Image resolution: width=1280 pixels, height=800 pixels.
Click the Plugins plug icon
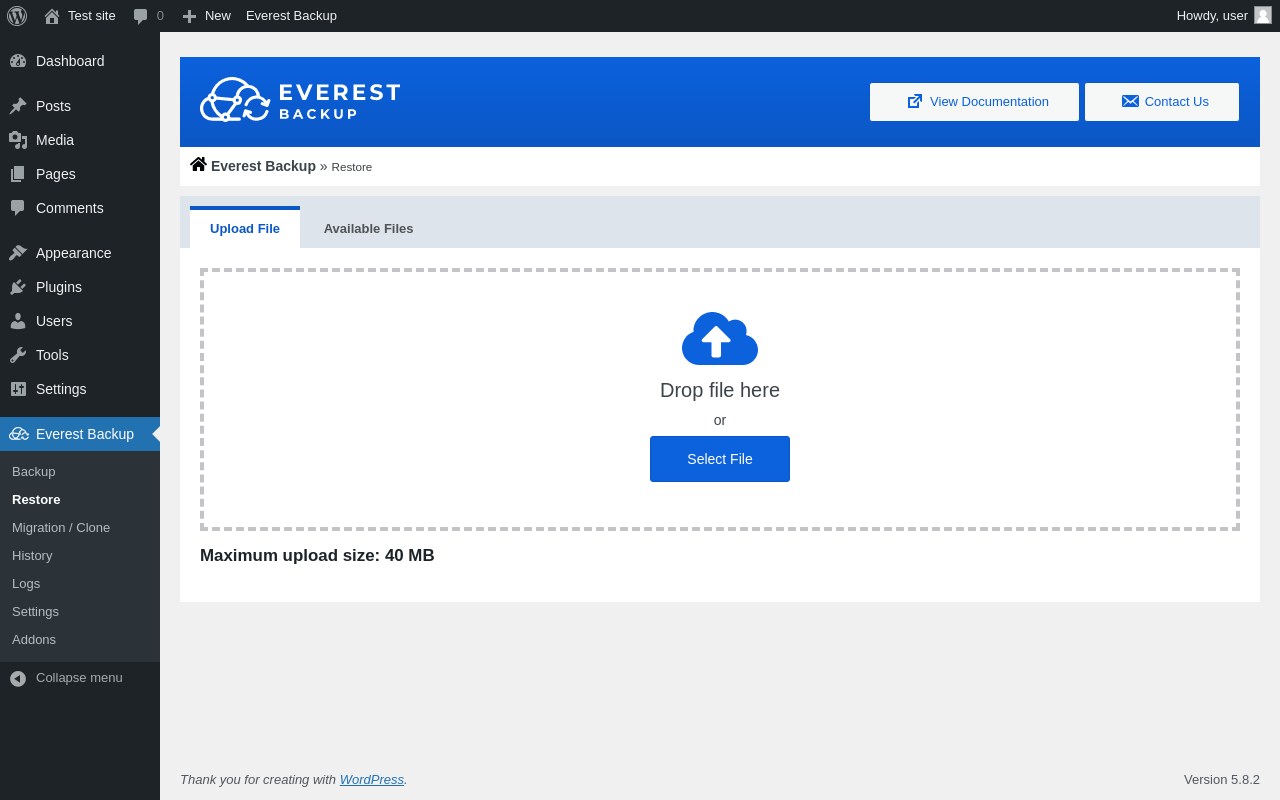pyautogui.click(x=18, y=287)
